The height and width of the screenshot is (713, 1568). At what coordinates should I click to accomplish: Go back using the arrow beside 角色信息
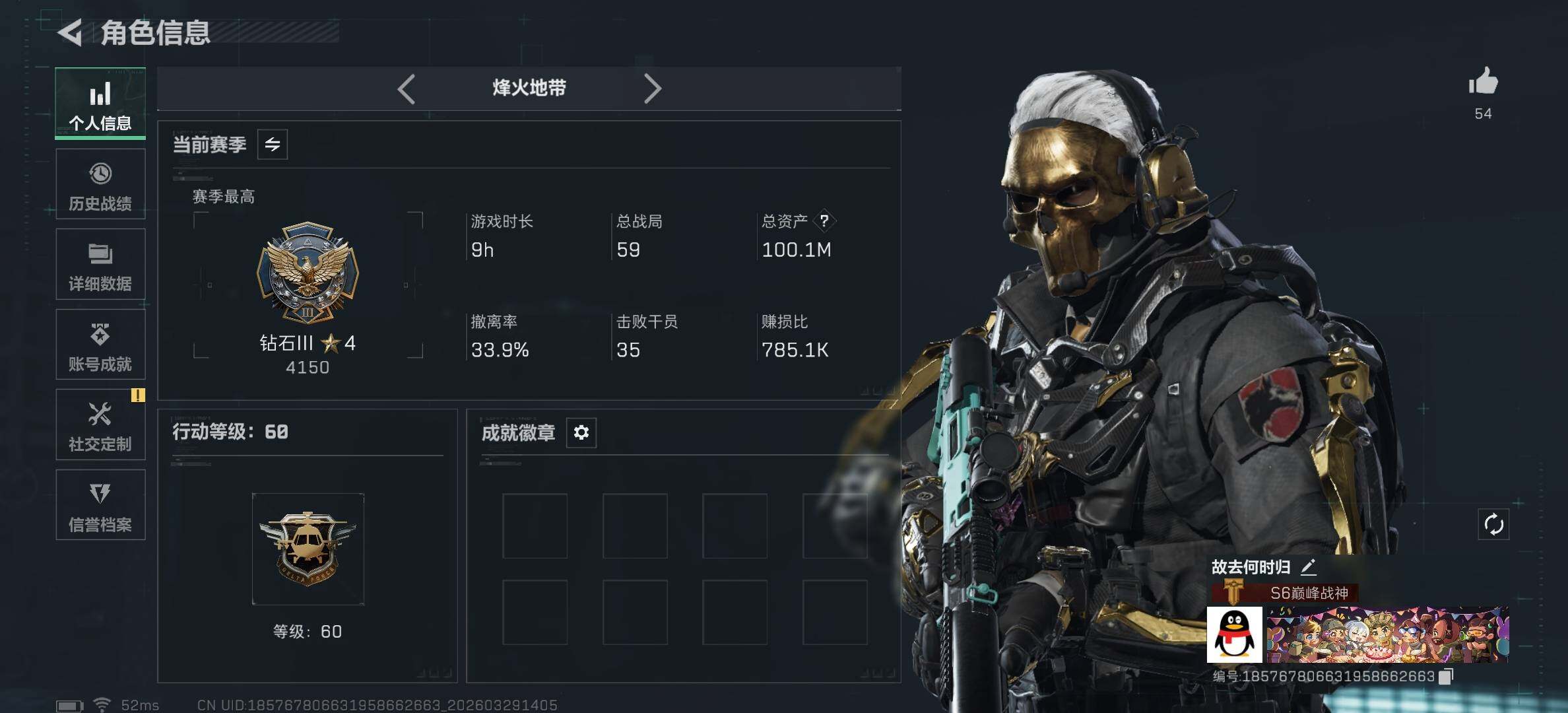click(71, 32)
